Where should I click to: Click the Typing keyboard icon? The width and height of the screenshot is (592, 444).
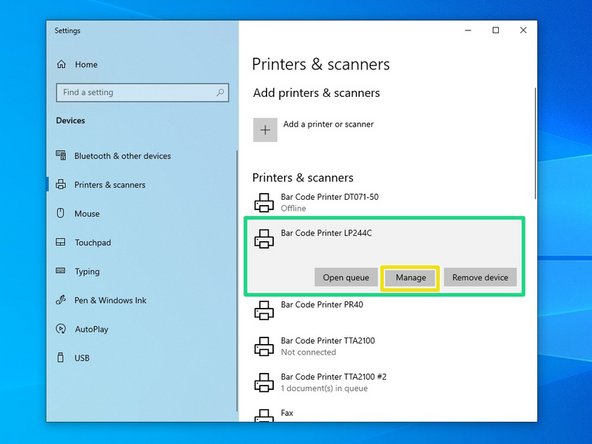pyautogui.click(x=60, y=270)
